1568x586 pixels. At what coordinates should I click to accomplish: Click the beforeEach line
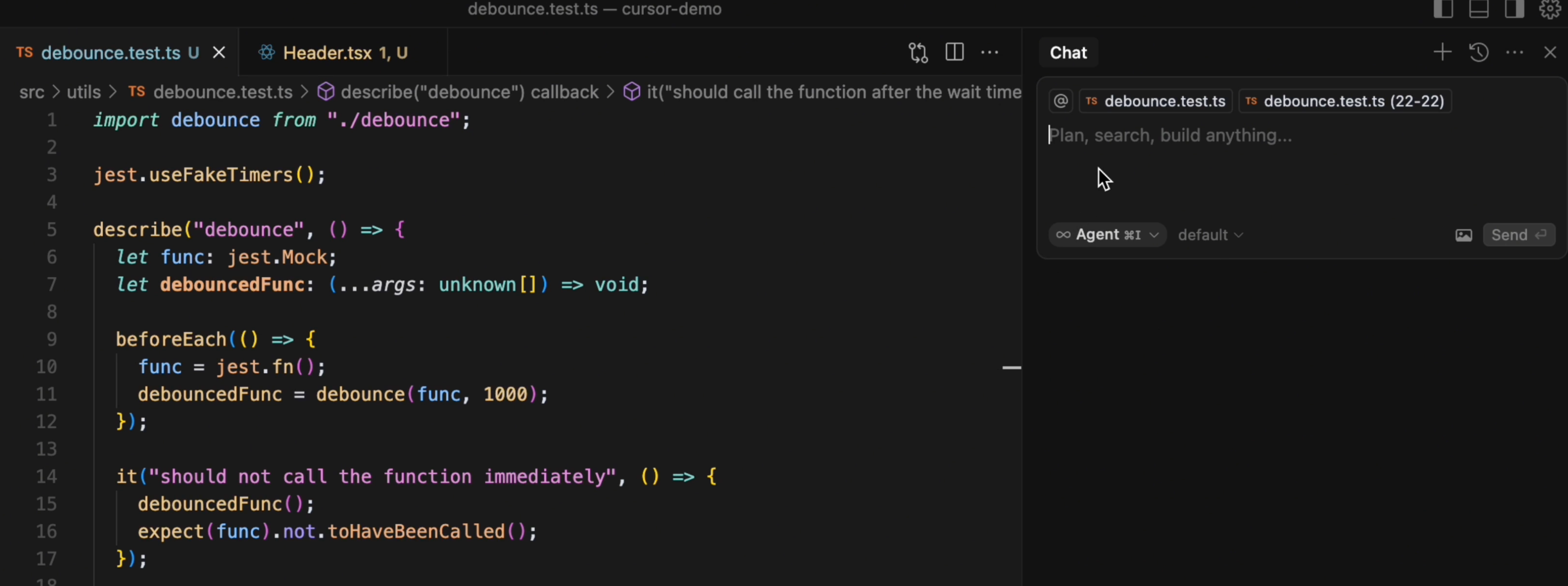click(x=216, y=340)
